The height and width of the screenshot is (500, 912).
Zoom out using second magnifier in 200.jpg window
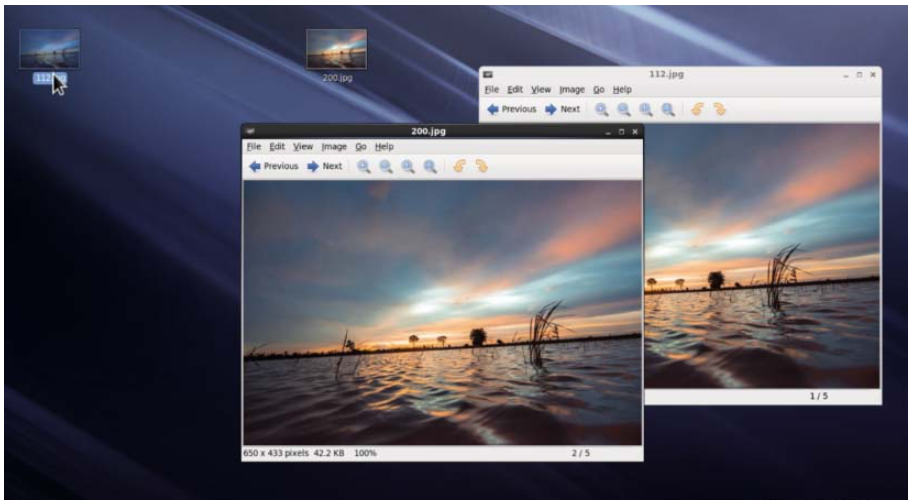coord(386,167)
